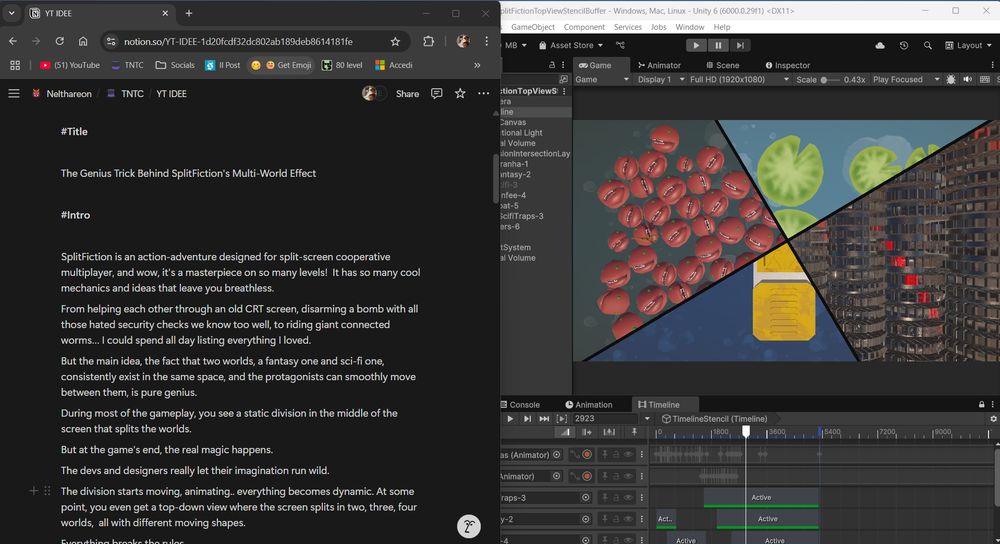Viewport: 1000px width, 544px height.
Task: Bookmark the page with address-bar star
Action: pyautogui.click(x=395, y=41)
